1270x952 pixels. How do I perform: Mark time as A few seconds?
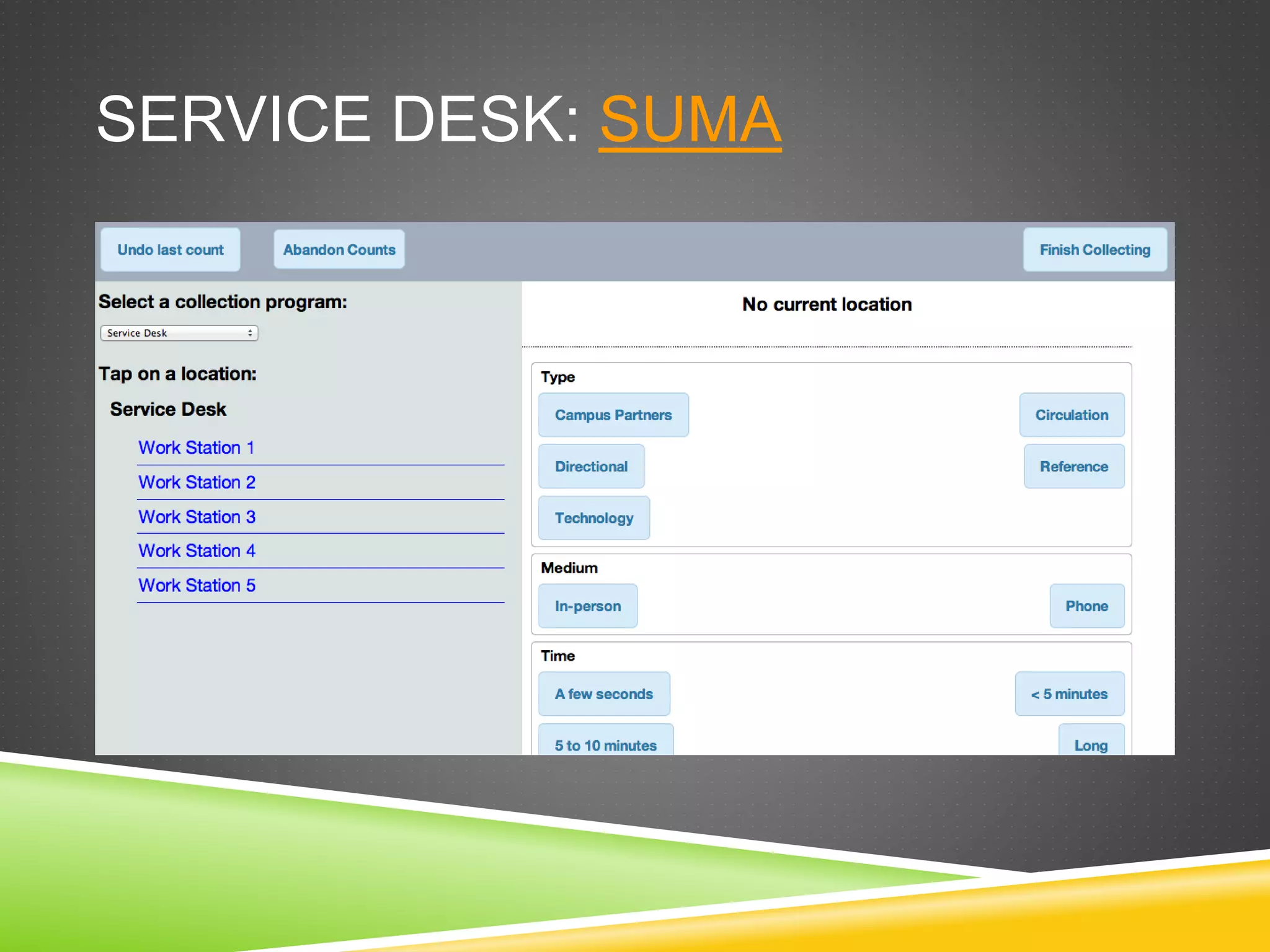pos(603,694)
